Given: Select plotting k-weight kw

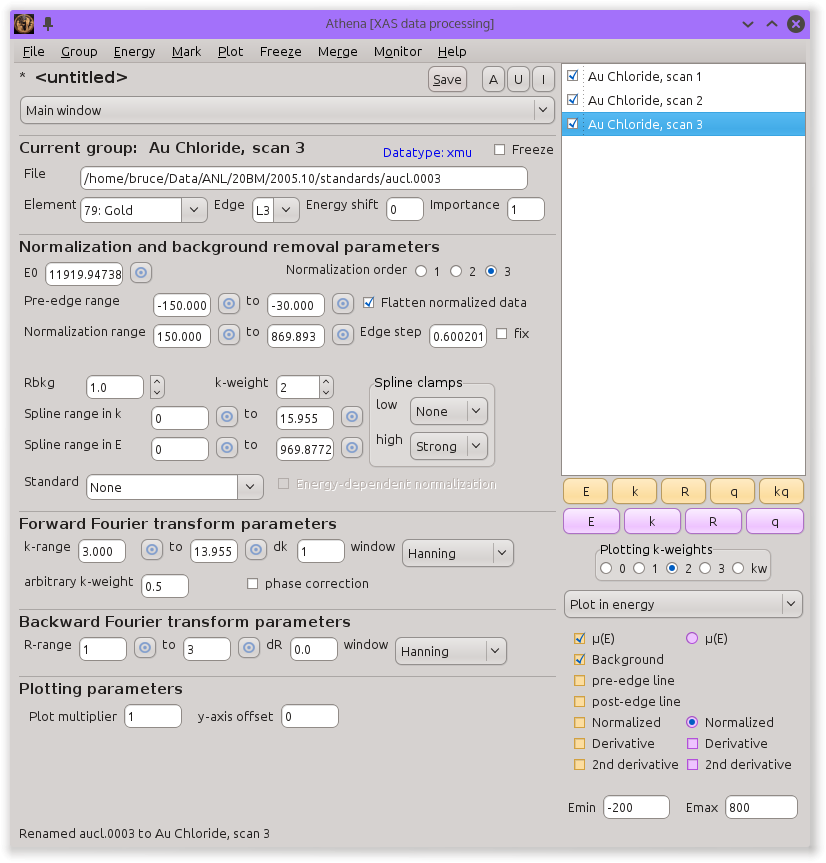Looking at the screenshot, I should click(x=738, y=569).
